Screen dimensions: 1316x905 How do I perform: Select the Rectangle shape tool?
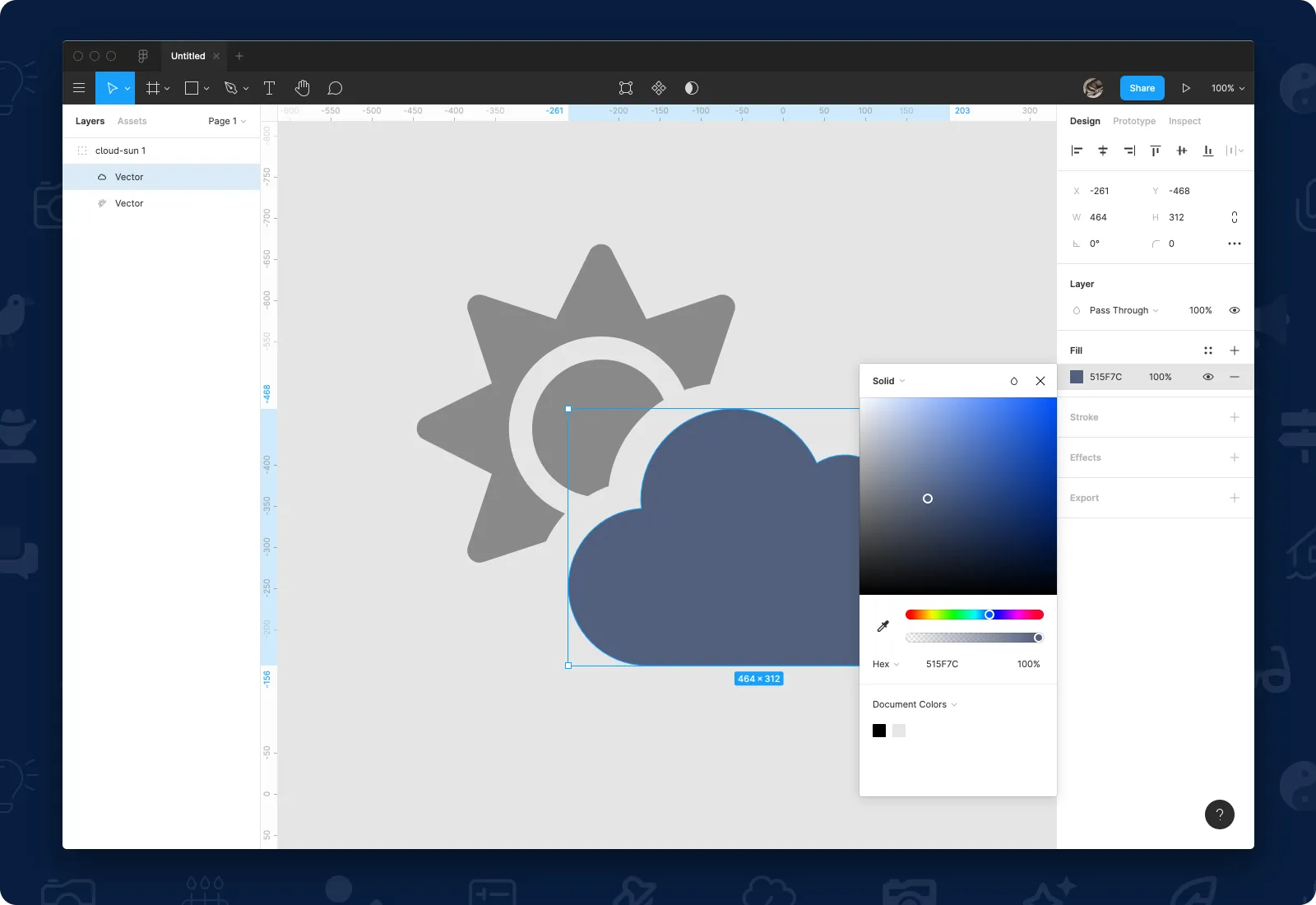coord(192,88)
